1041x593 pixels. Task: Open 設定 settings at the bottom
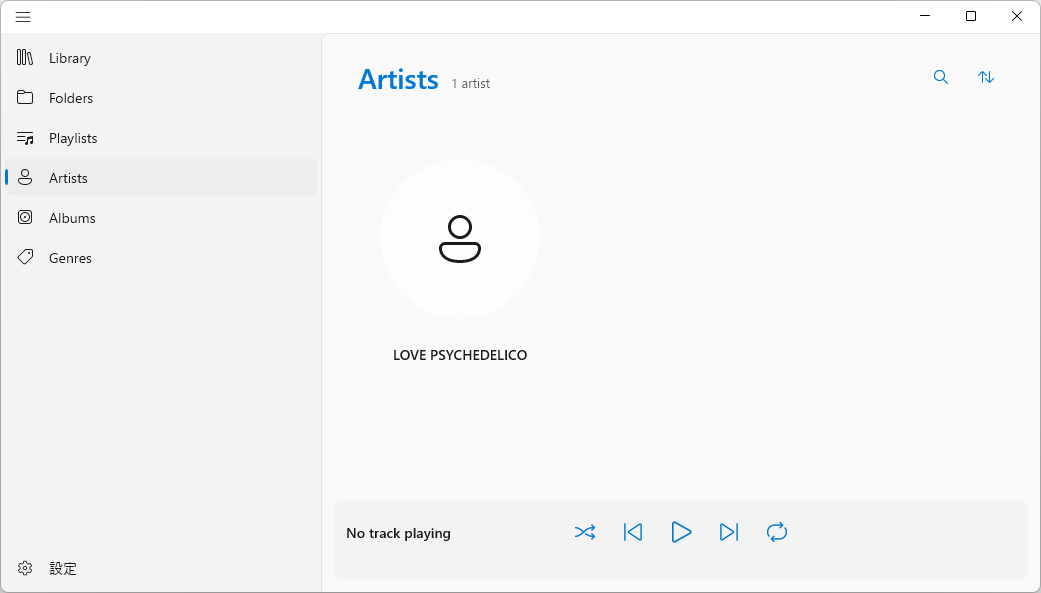click(62, 568)
